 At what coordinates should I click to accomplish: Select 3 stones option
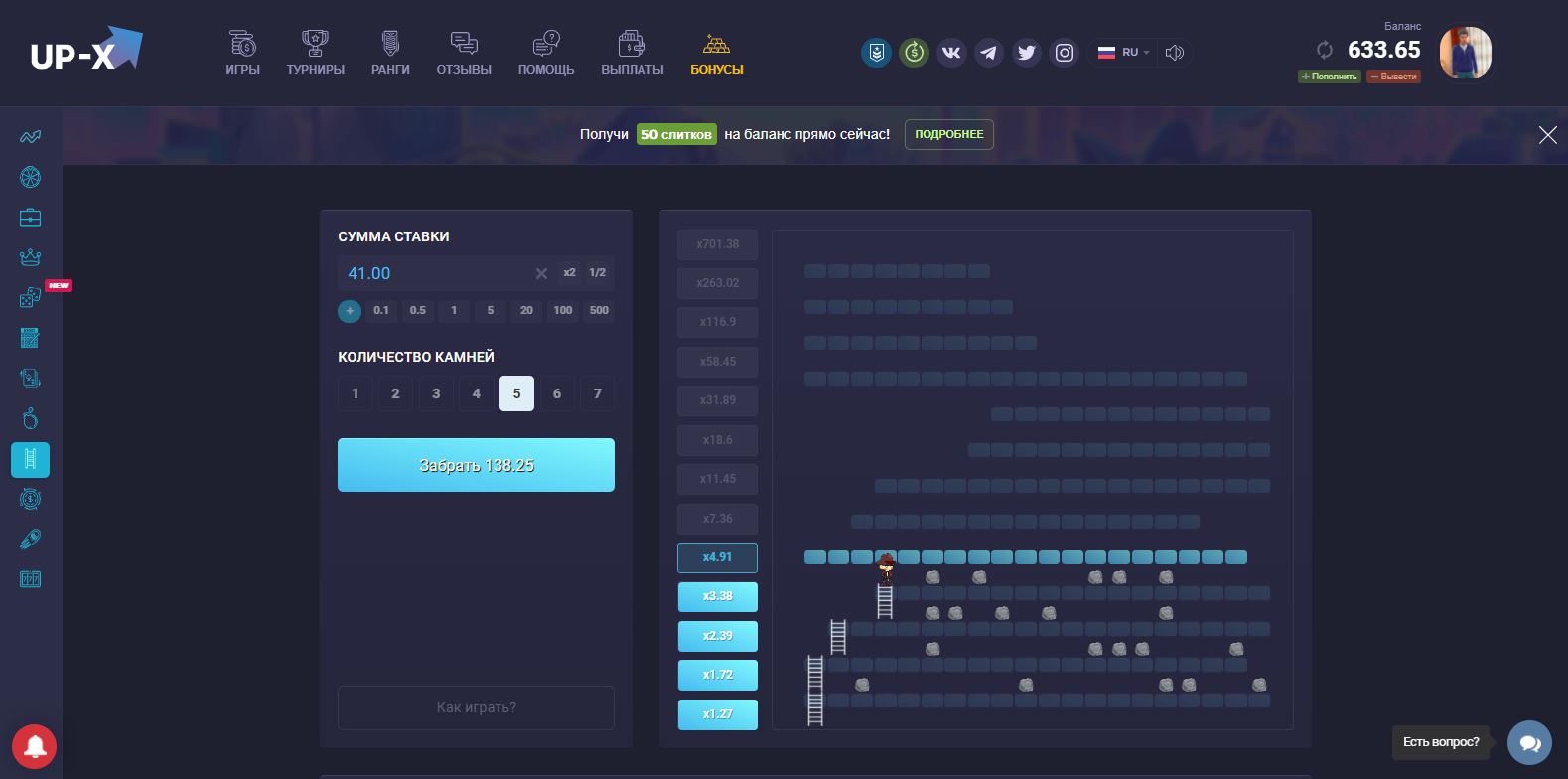point(436,393)
